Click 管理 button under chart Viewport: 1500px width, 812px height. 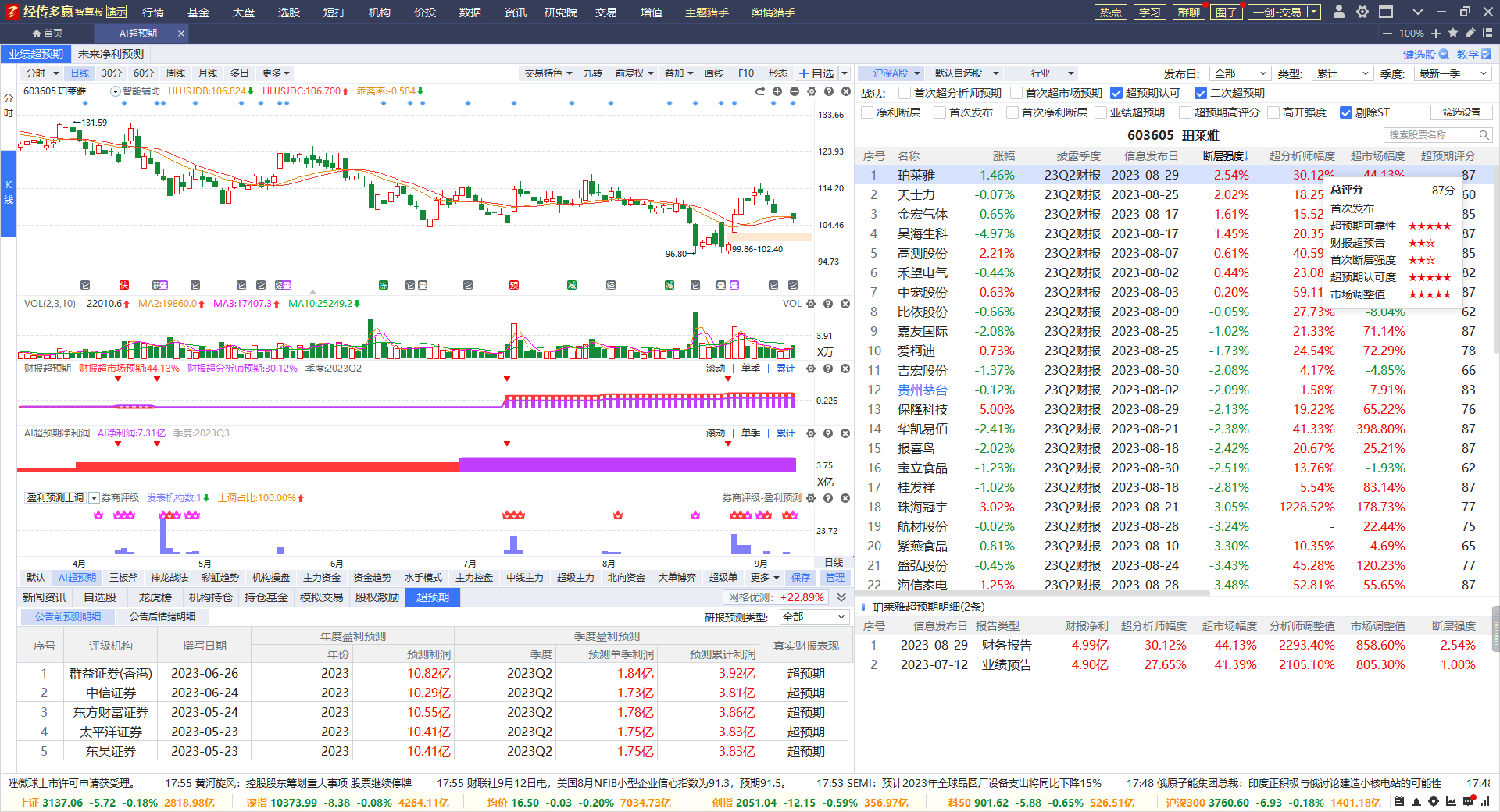tap(835, 578)
